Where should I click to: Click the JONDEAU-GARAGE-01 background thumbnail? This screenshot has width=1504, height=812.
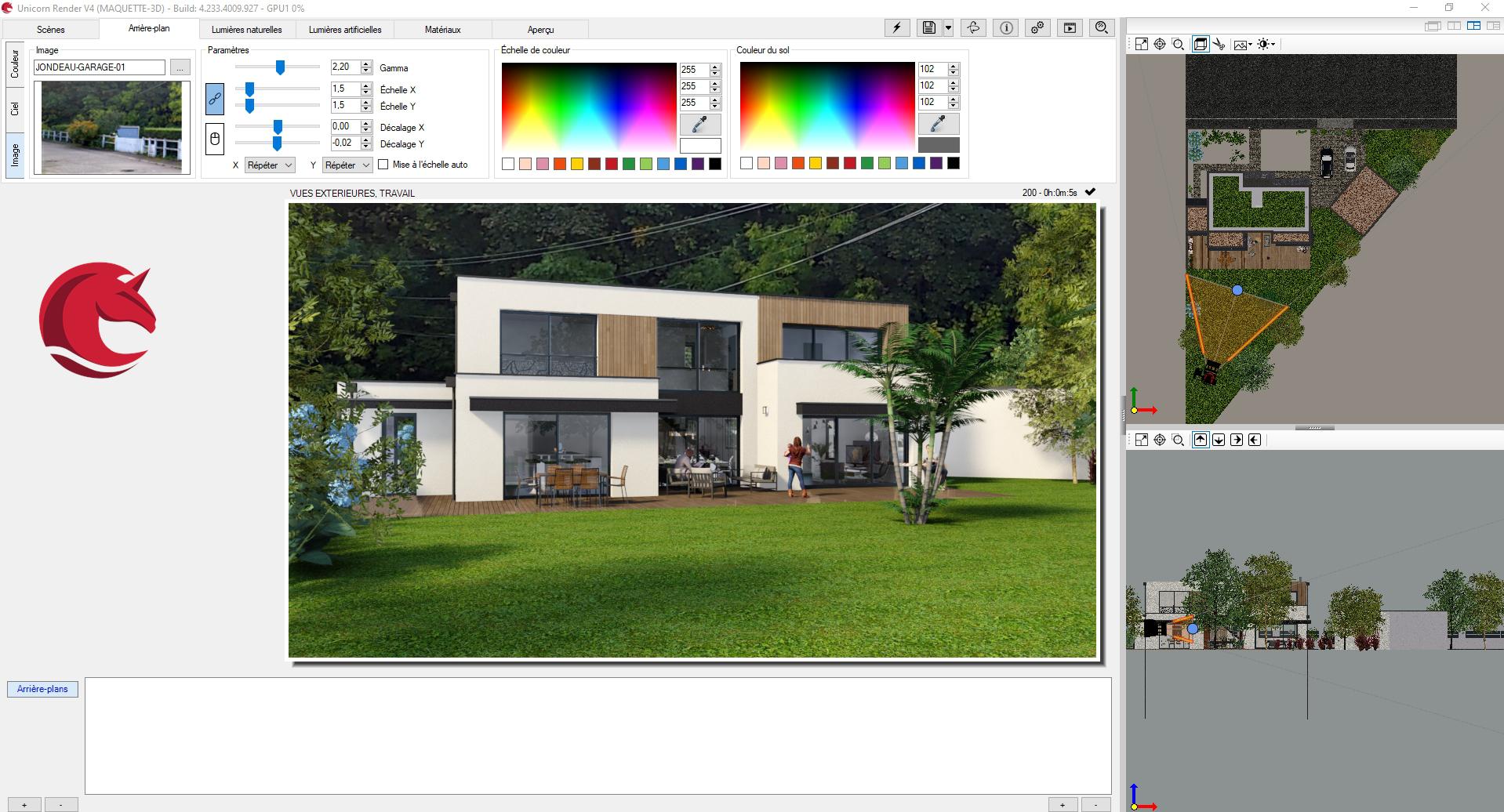[111, 127]
